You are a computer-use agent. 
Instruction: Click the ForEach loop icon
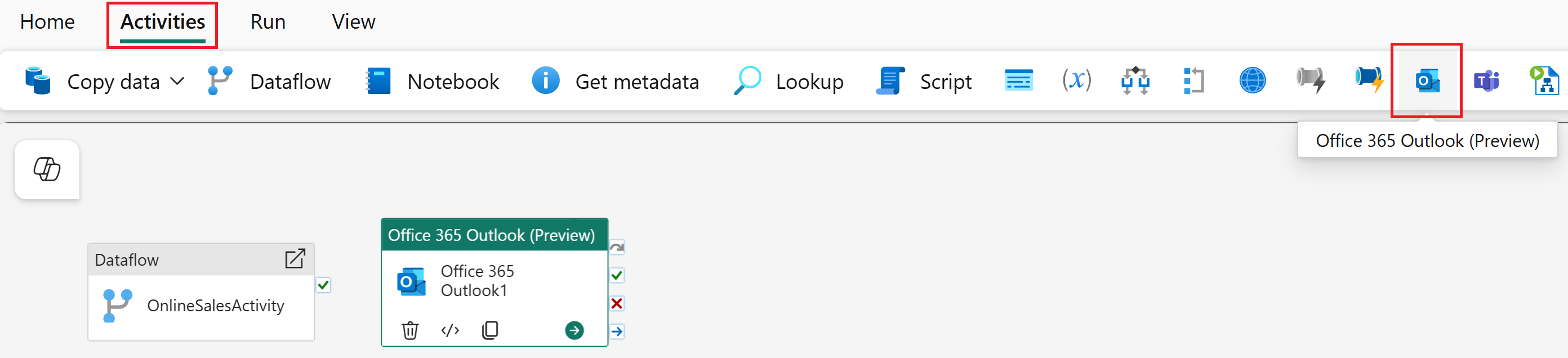point(1193,80)
